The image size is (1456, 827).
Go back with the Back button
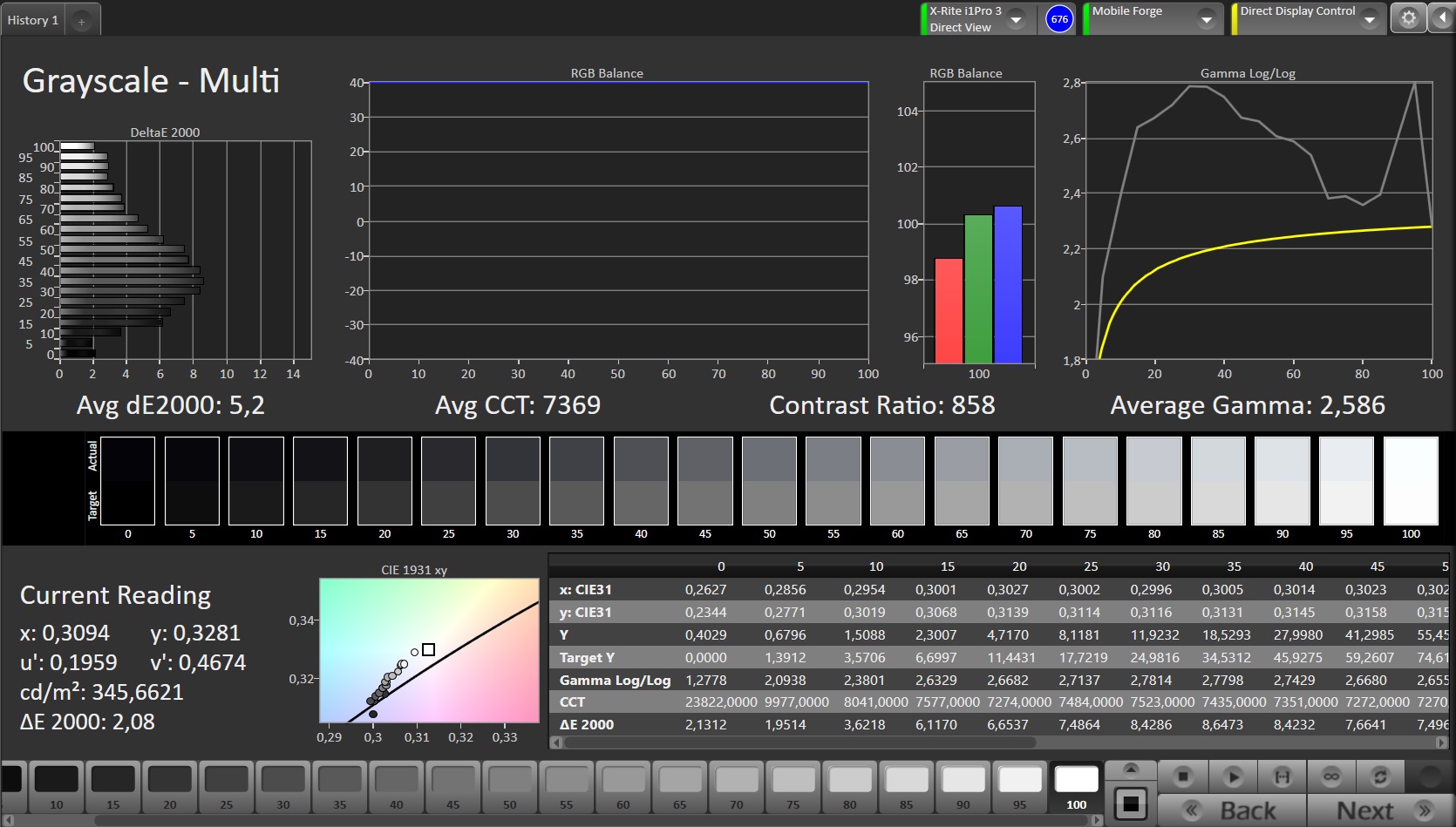point(1232,810)
